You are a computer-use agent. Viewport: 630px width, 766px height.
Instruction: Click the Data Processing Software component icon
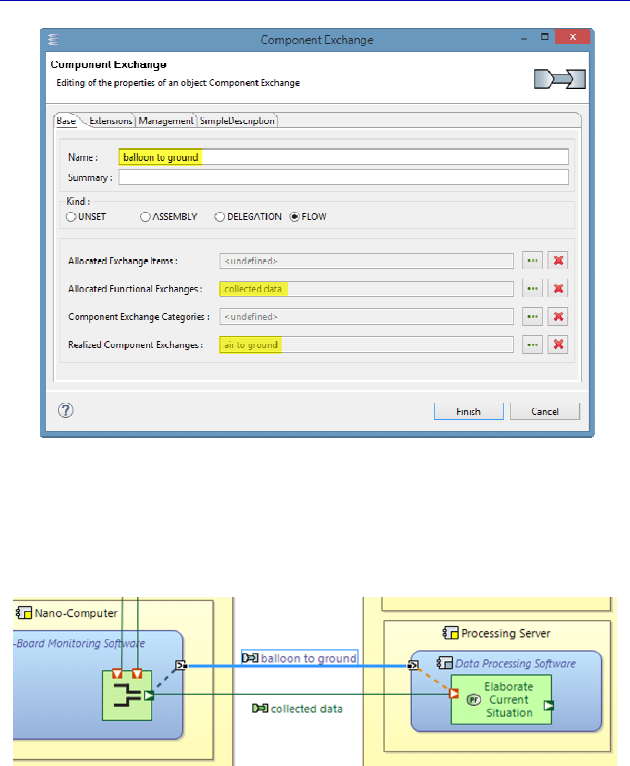point(444,663)
